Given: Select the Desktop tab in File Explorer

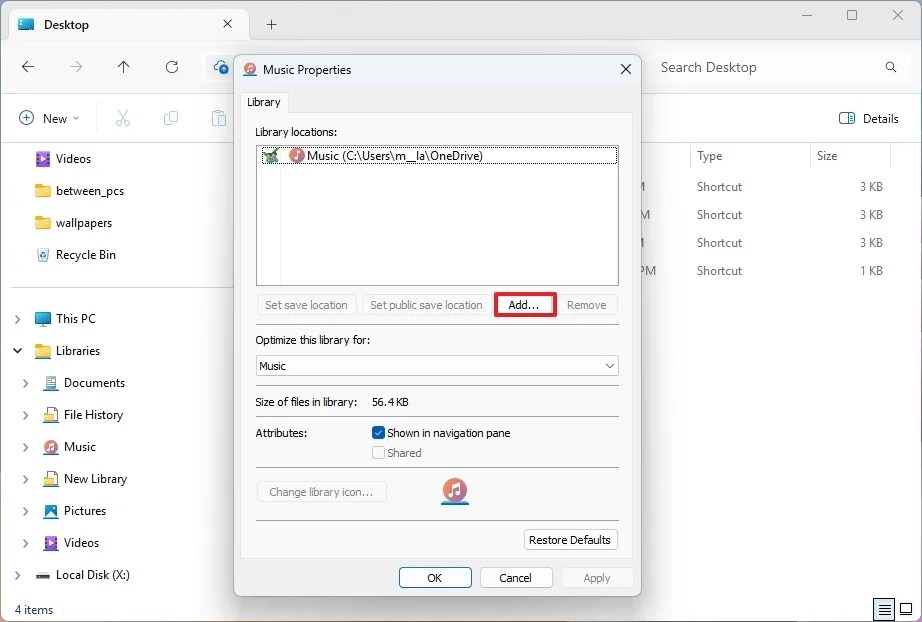Looking at the screenshot, I should coord(66,24).
